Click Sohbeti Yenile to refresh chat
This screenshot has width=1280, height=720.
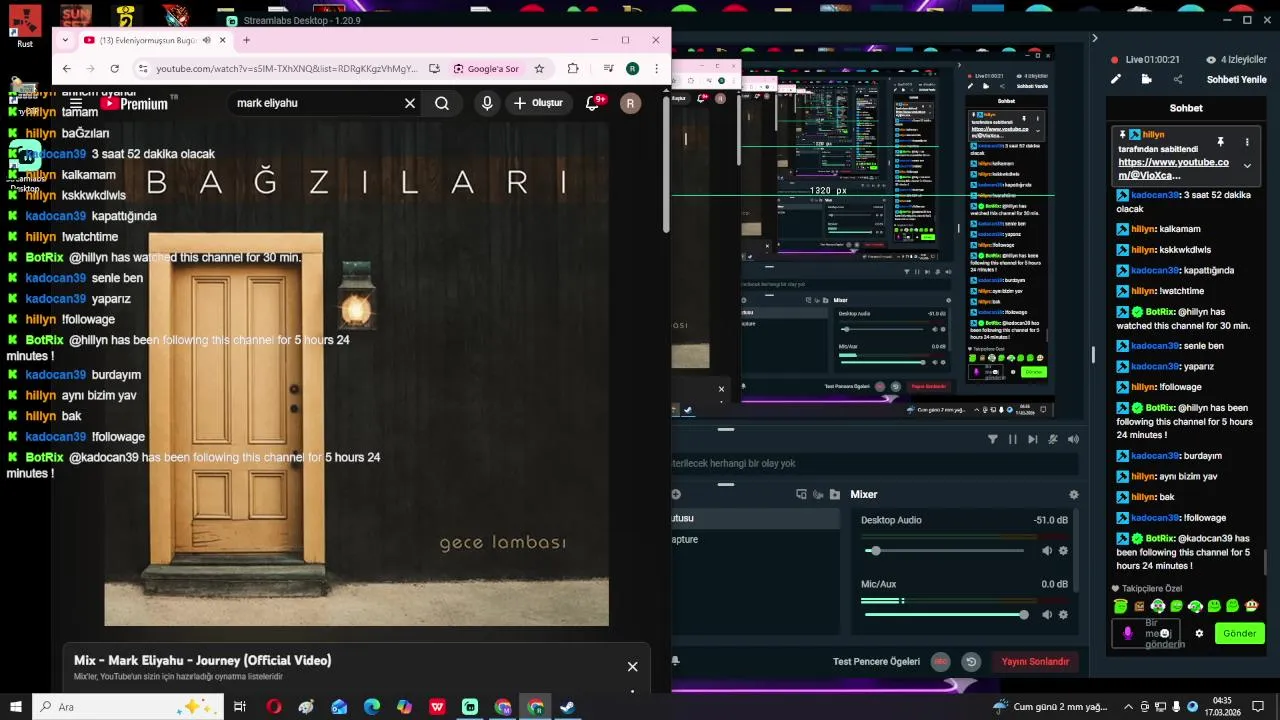pos(1236,80)
